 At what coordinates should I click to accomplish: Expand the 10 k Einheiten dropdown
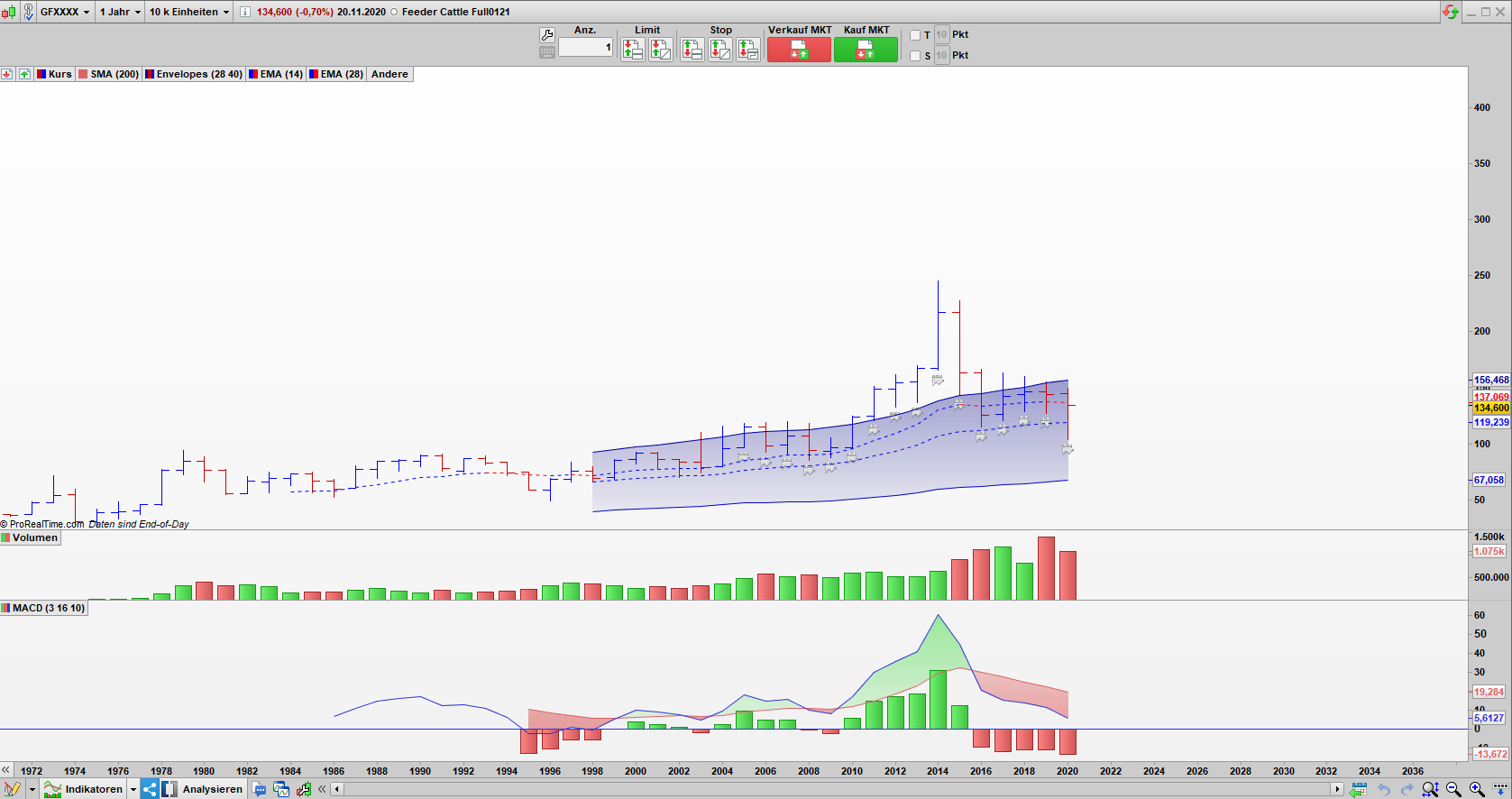(x=189, y=12)
